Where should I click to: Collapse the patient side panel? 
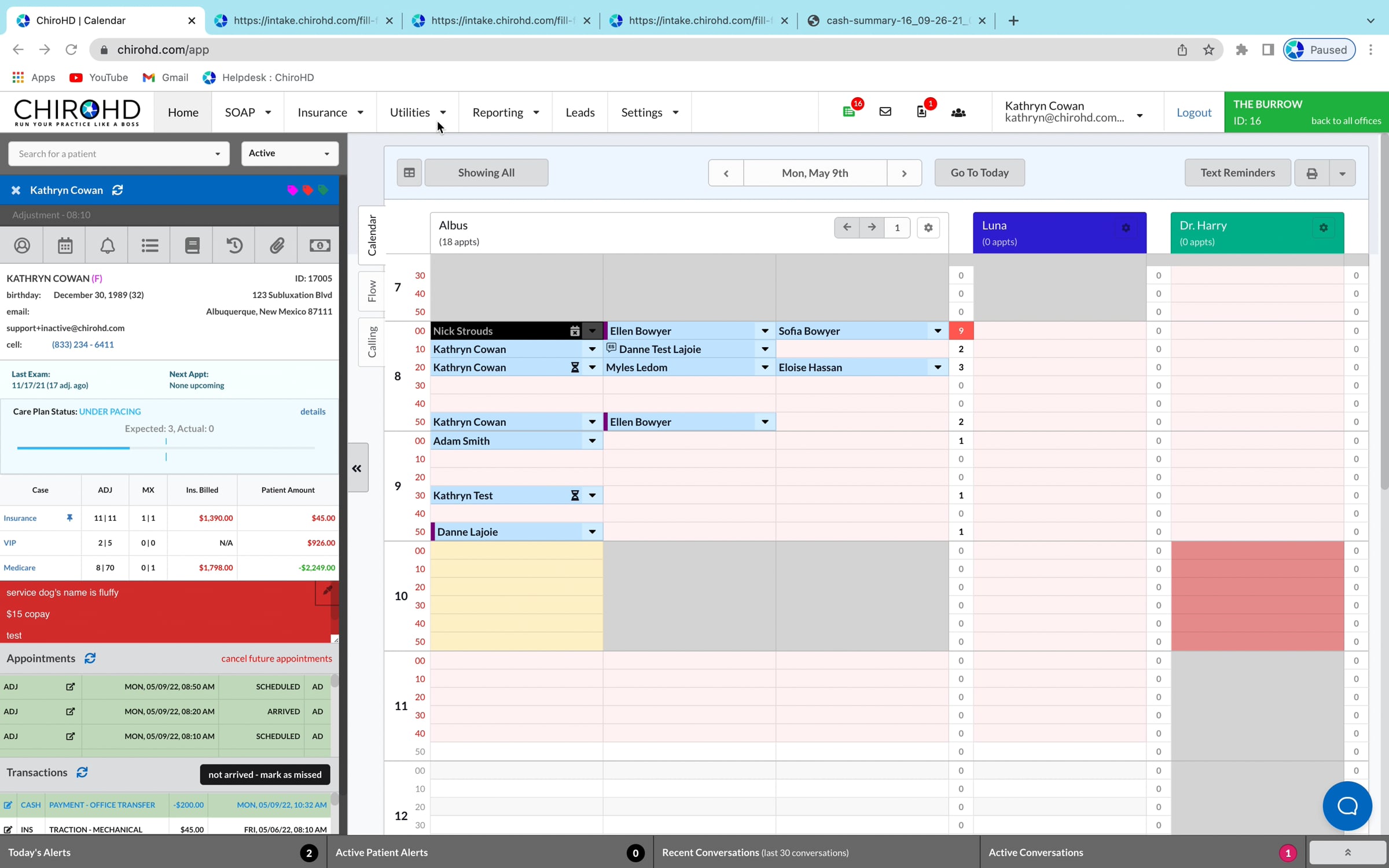pyautogui.click(x=357, y=468)
